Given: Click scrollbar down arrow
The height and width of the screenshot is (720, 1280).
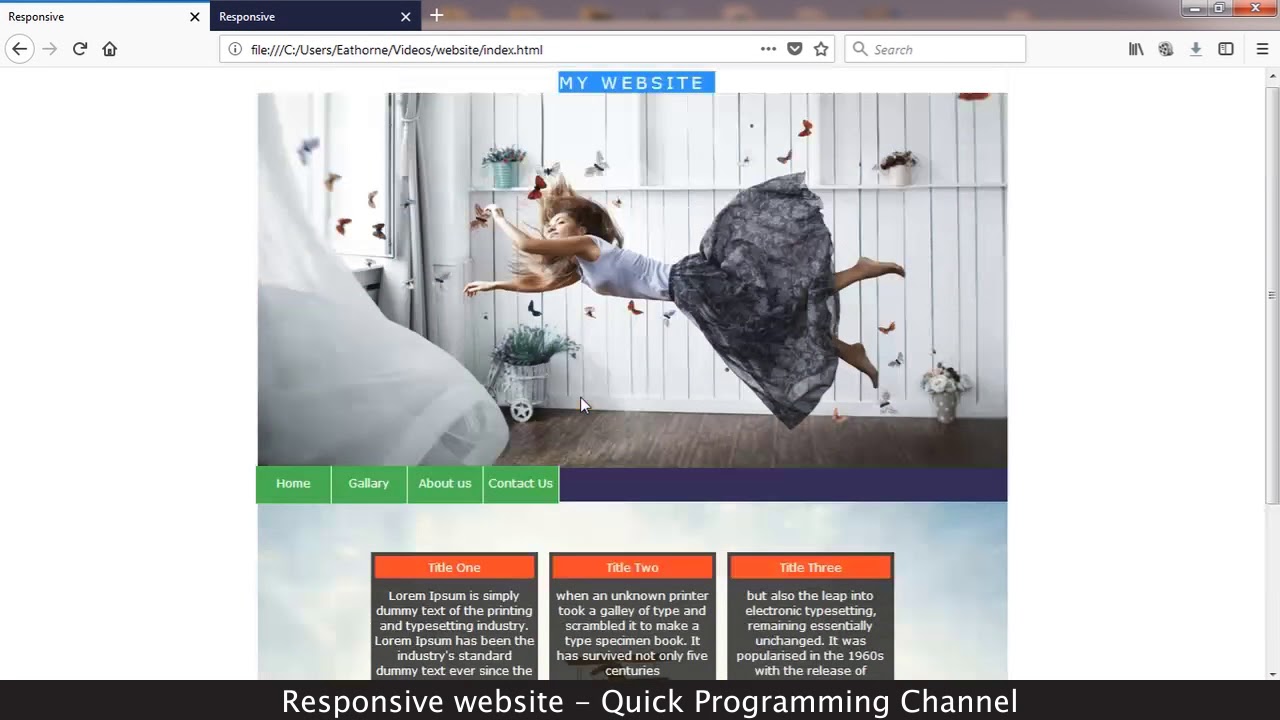Looking at the screenshot, I should pyautogui.click(x=1272, y=673).
